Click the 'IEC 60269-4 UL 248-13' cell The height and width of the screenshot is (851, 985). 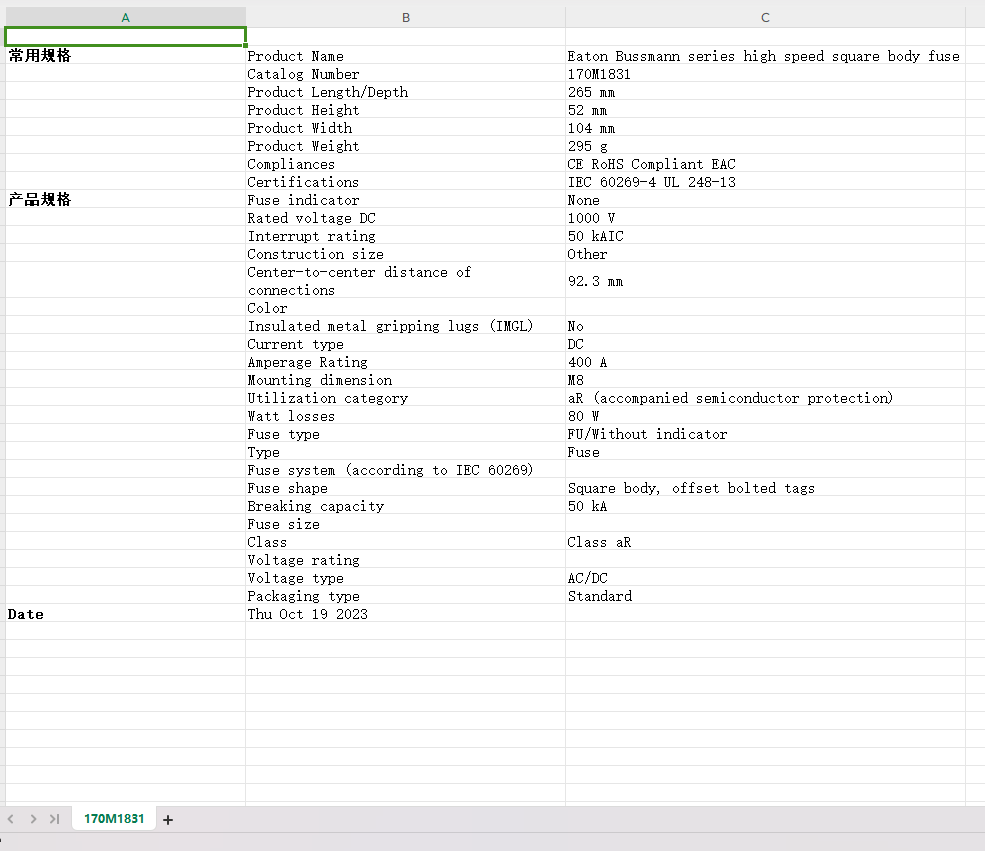tap(765, 182)
